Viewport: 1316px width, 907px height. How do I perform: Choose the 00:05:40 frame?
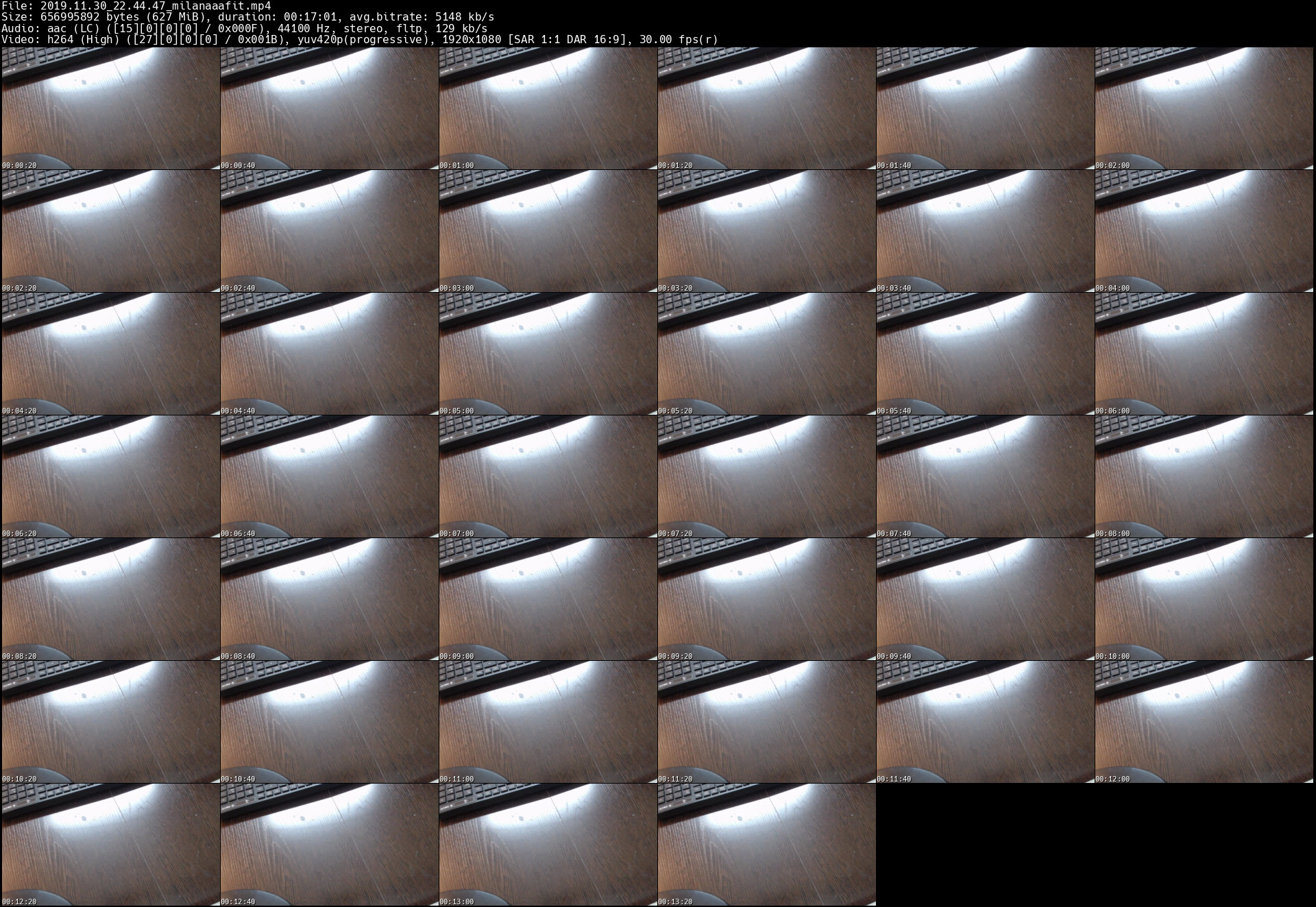pos(985,354)
